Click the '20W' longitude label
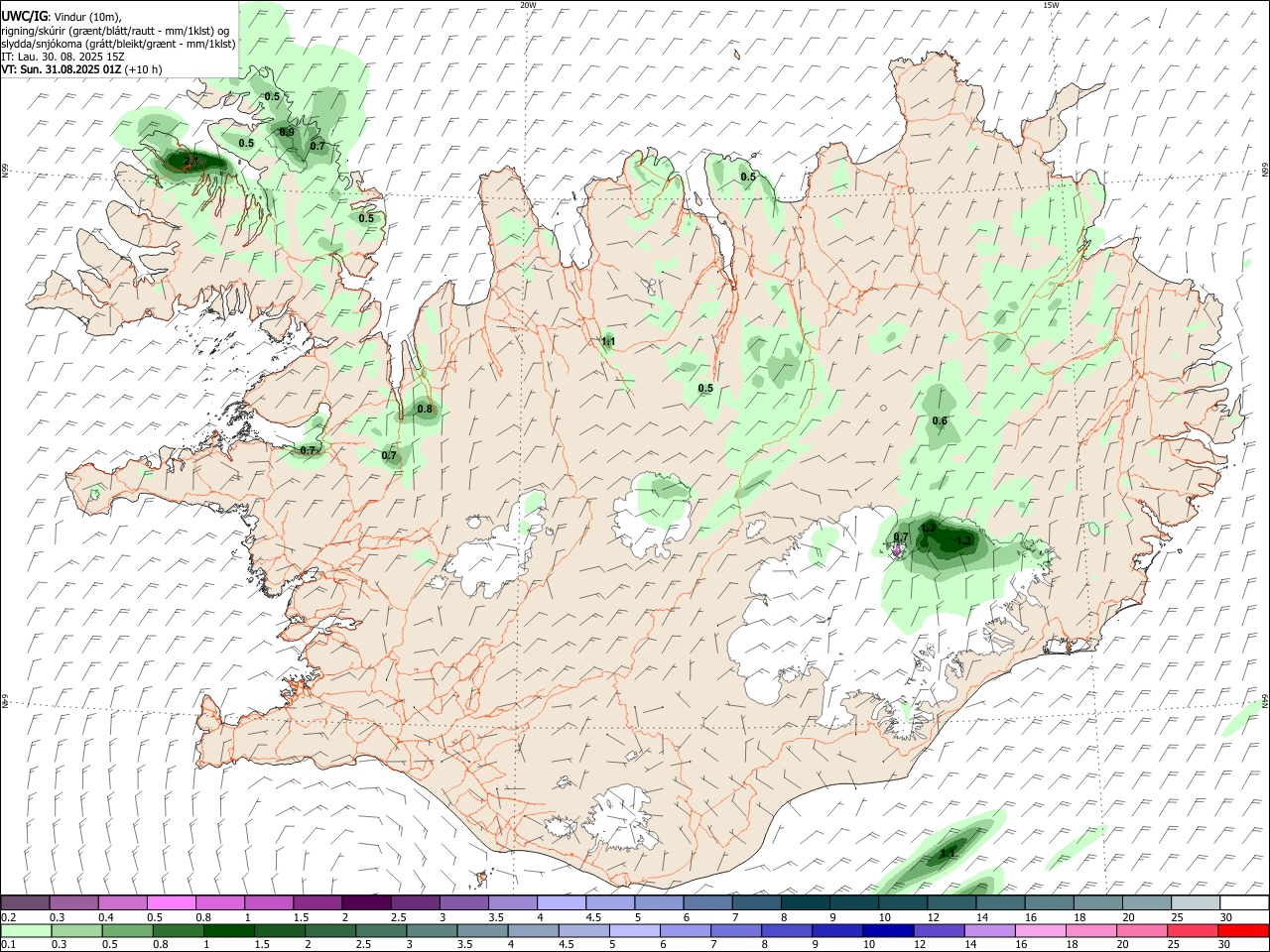 point(528,5)
